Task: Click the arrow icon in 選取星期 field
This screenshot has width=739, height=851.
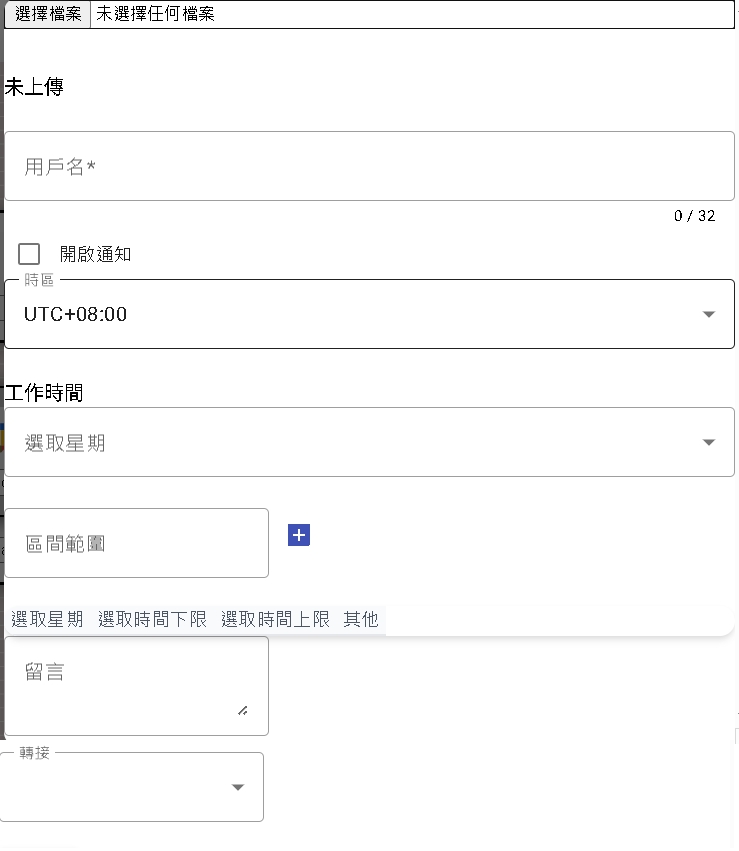Action: 709,442
